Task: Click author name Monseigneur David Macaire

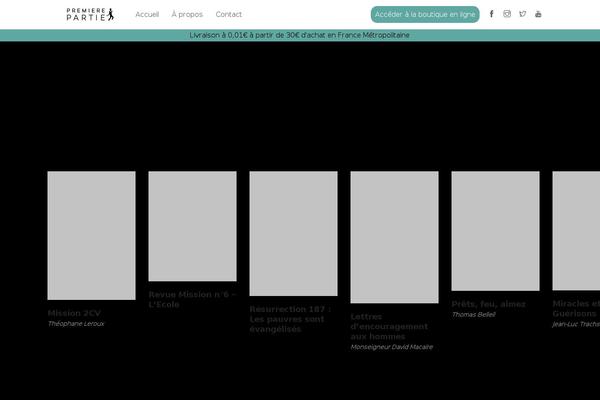Action: 391,347
